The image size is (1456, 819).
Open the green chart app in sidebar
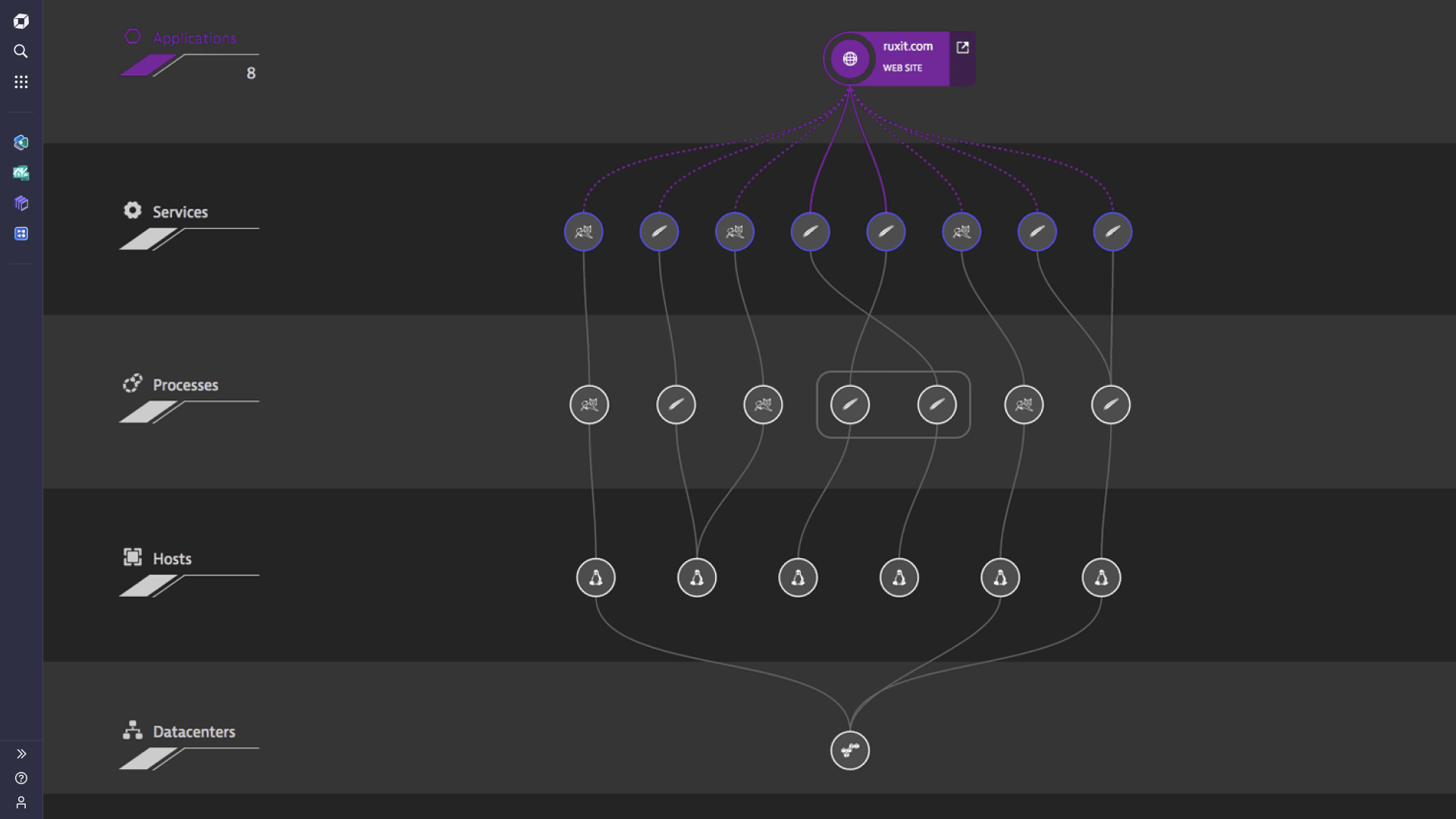click(21, 173)
